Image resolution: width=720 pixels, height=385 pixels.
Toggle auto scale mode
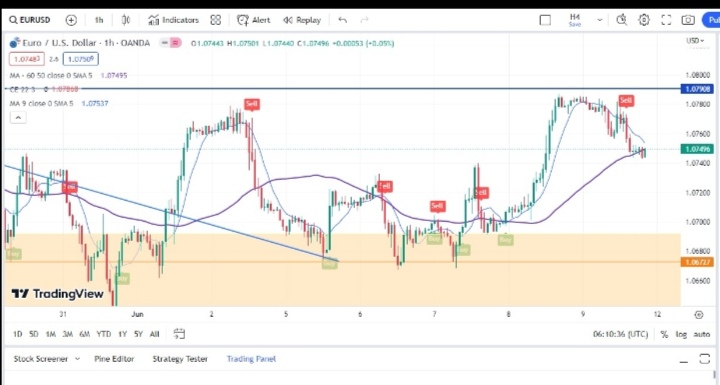tap(702, 334)
